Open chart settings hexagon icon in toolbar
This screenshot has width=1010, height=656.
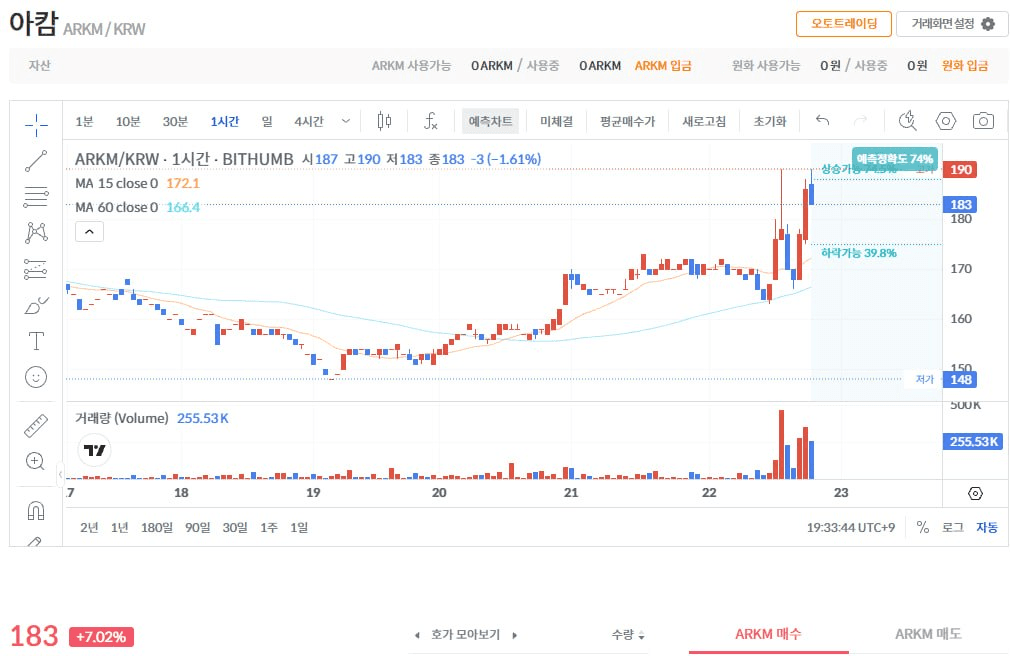(x=946, y=121)
